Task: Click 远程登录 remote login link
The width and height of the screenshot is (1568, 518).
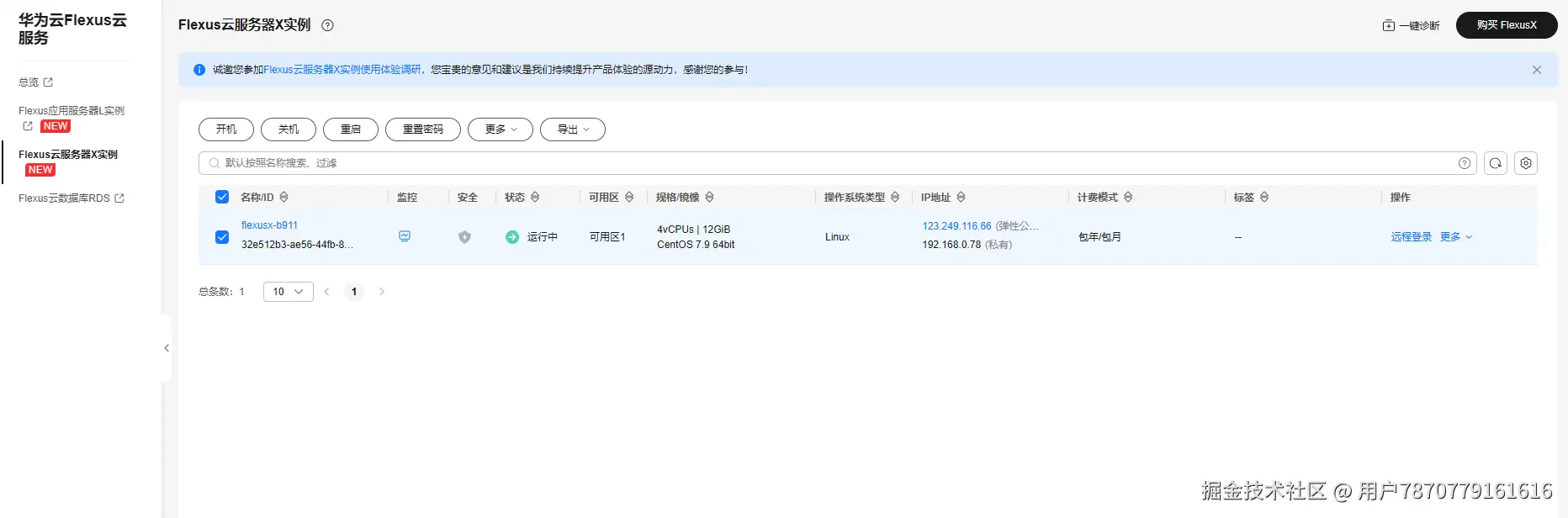Action: tap(1412, 237)
